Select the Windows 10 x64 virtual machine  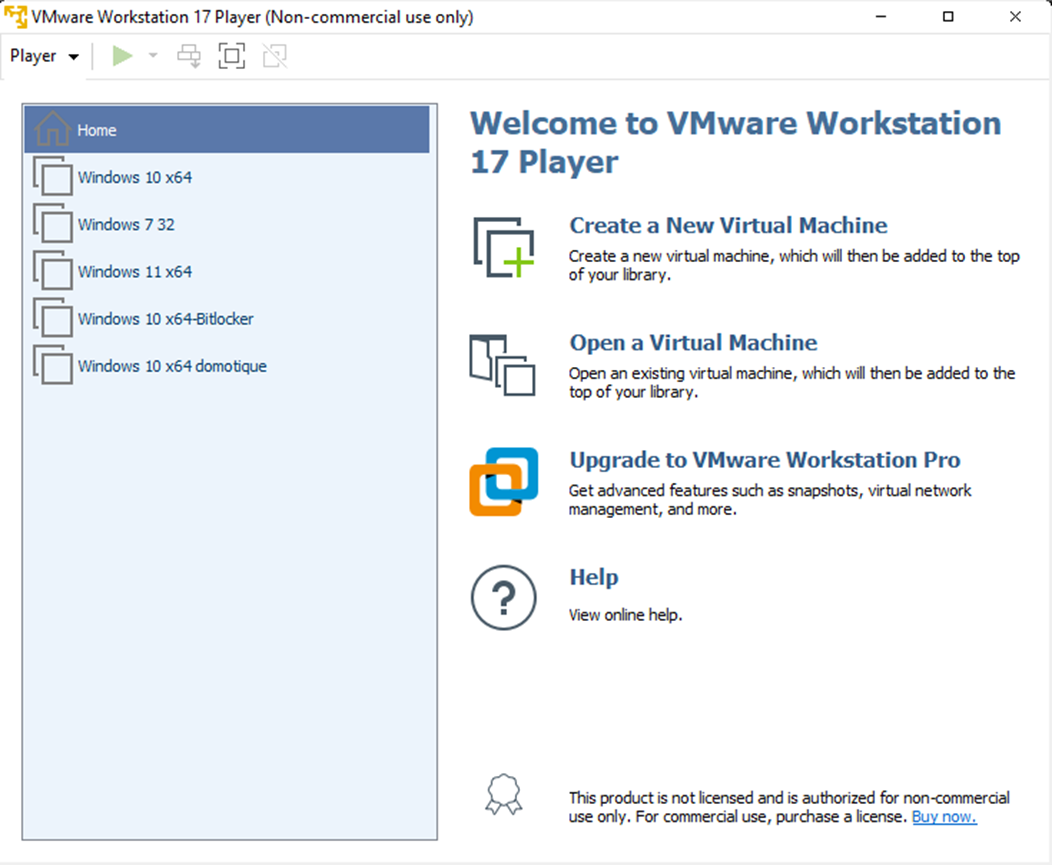[x=227, y=177]
